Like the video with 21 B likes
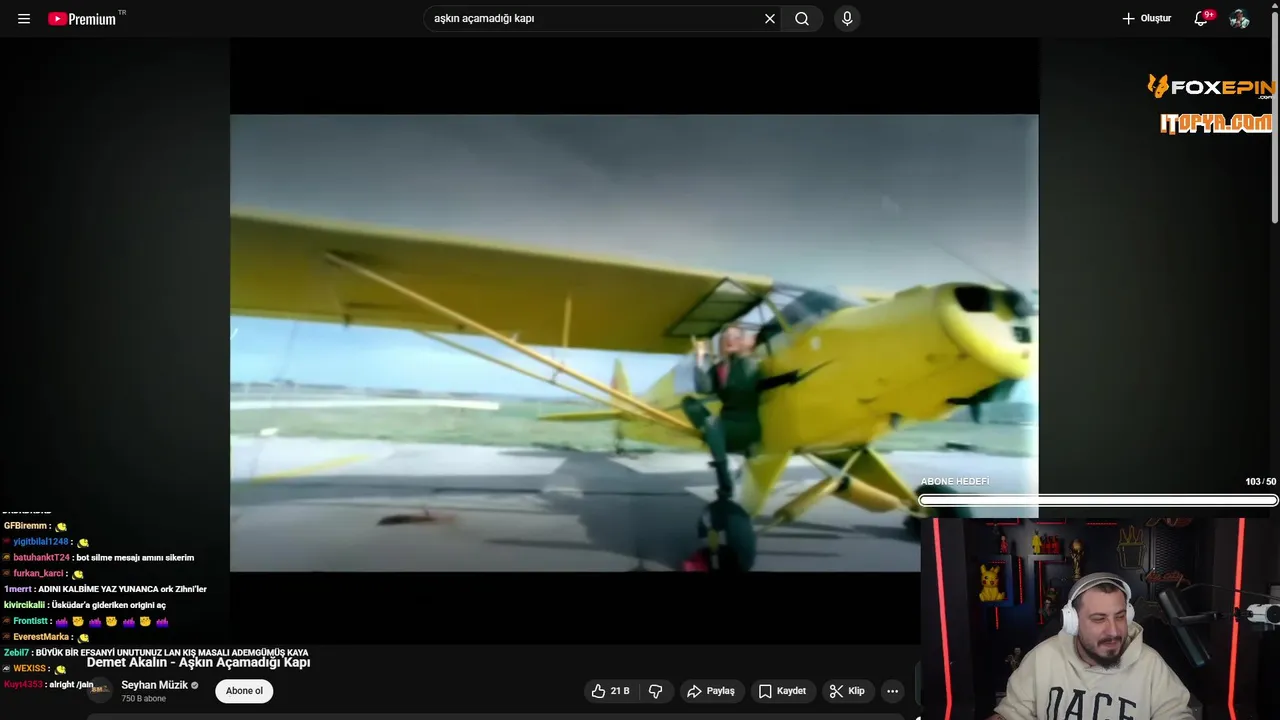1280x720 pixels. point(610,691)
